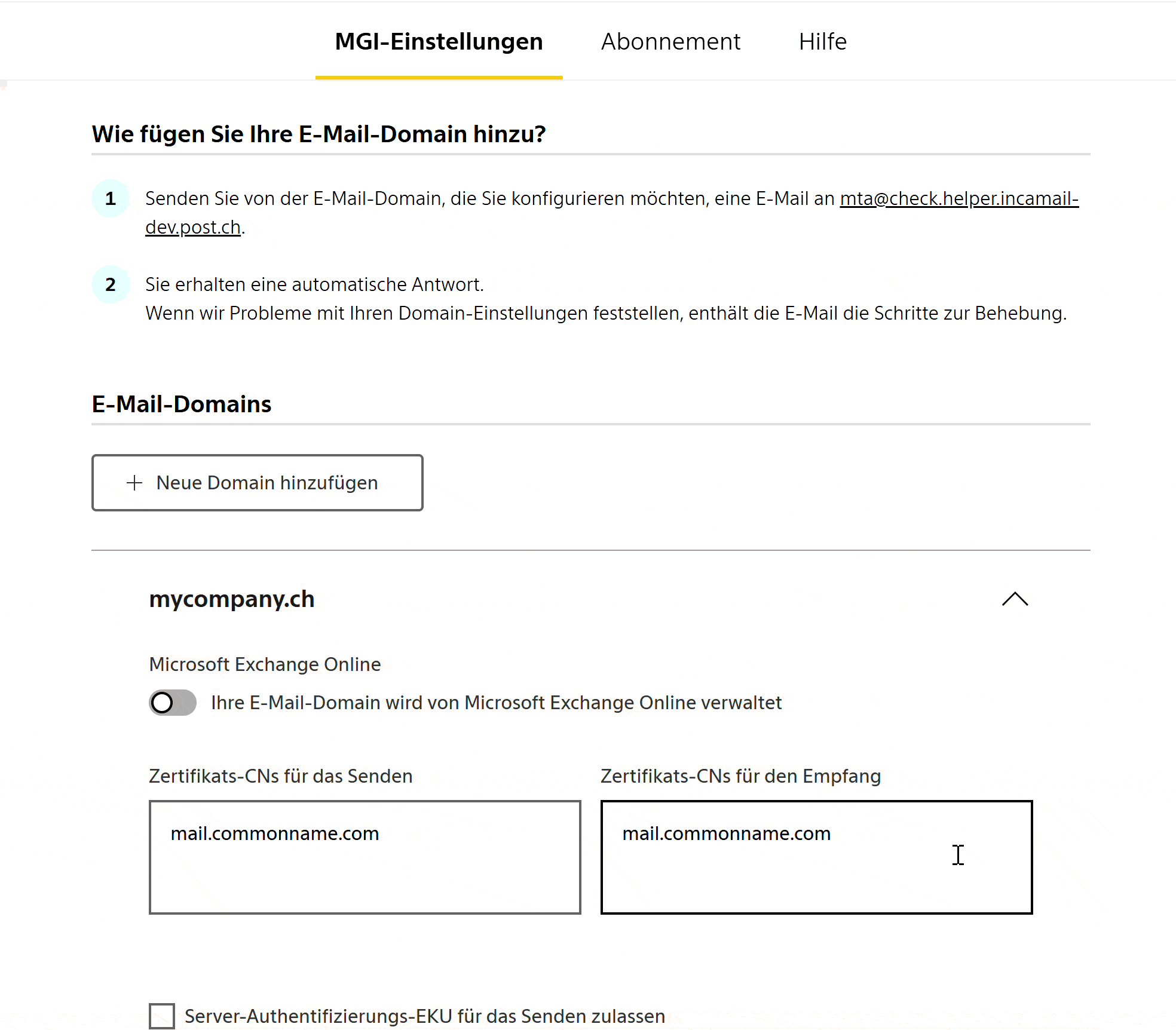Image resolution: width=1176 pixels, height=1030 pixels.
Task: Focus the Zertifikats-CNs für den Empfang field
Action: pos(817,857)
